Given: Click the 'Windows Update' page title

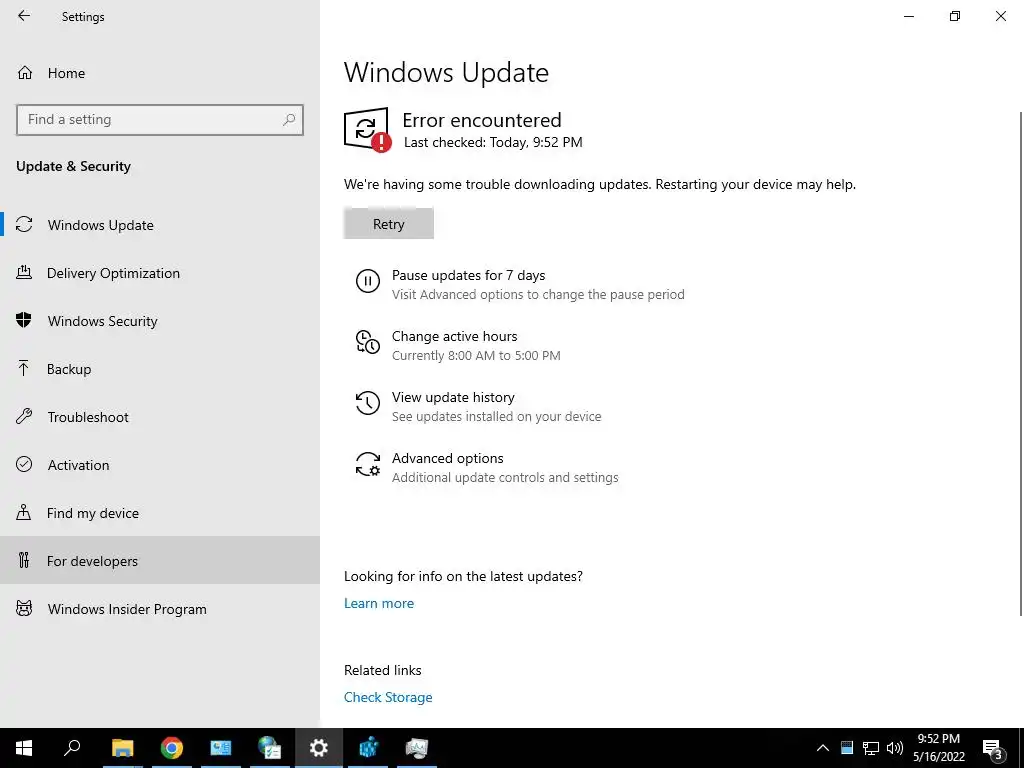Looking at the screenshot, I should [x=446, y=72].
